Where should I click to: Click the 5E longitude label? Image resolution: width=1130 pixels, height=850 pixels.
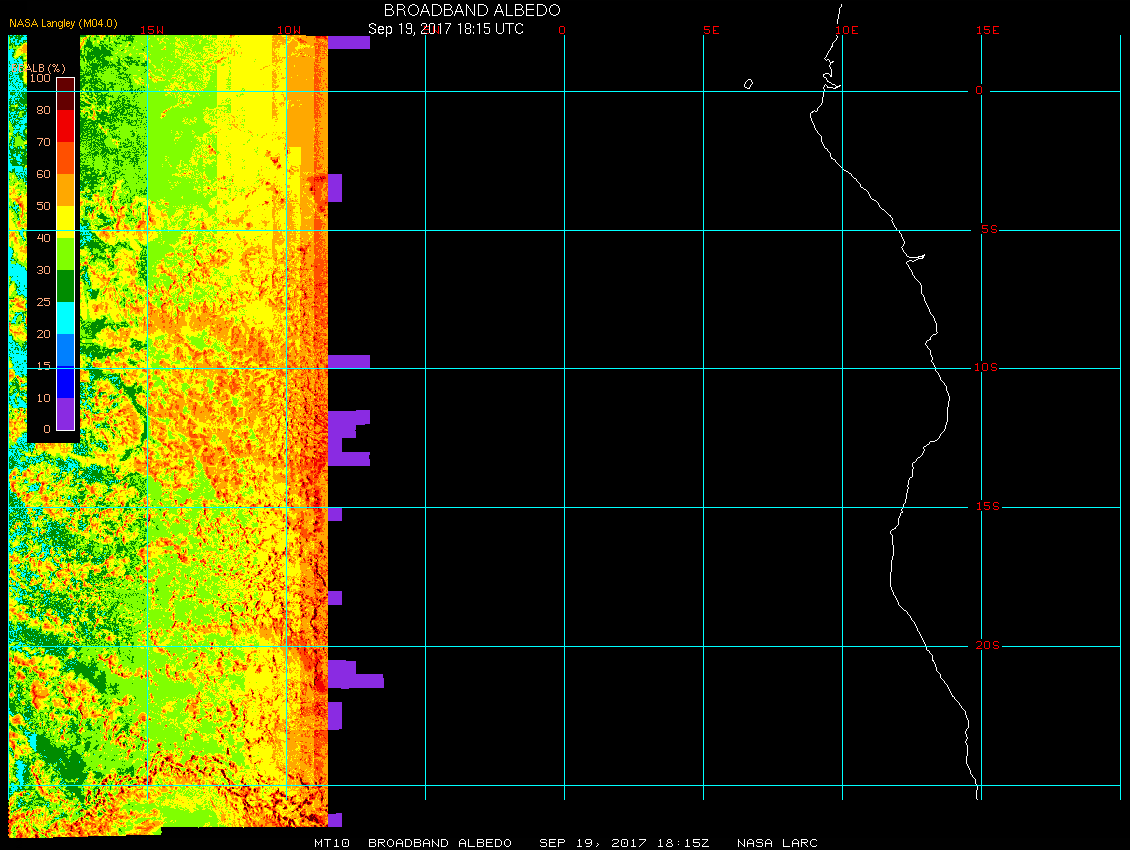pos(711,30)
